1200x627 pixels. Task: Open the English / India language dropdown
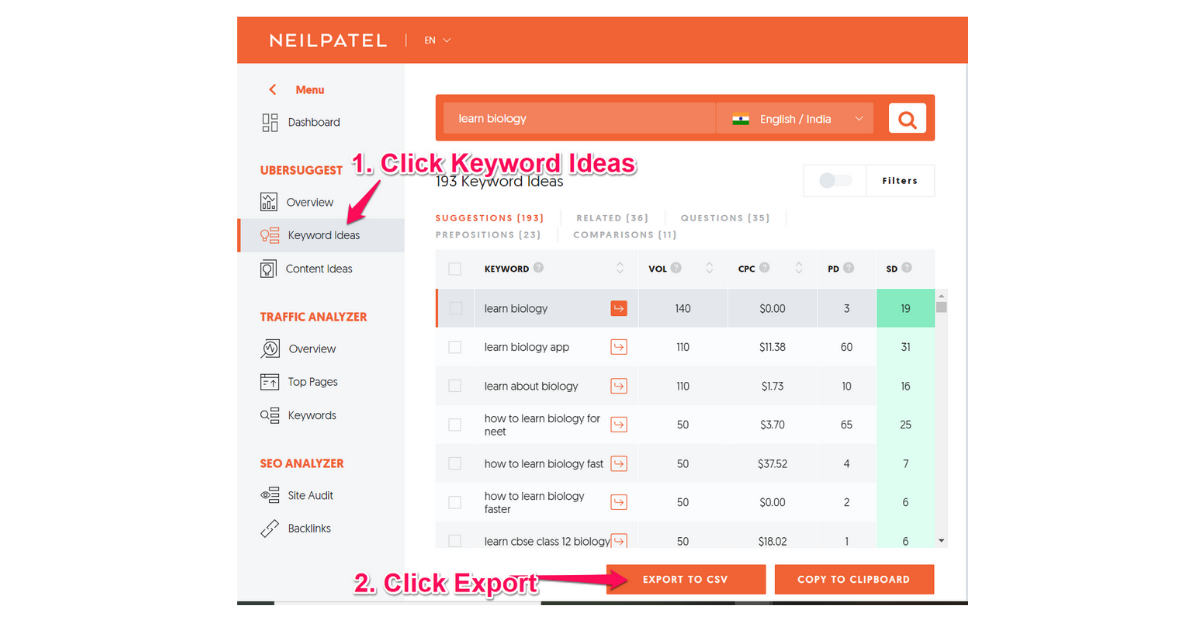(x=796, y=119)
